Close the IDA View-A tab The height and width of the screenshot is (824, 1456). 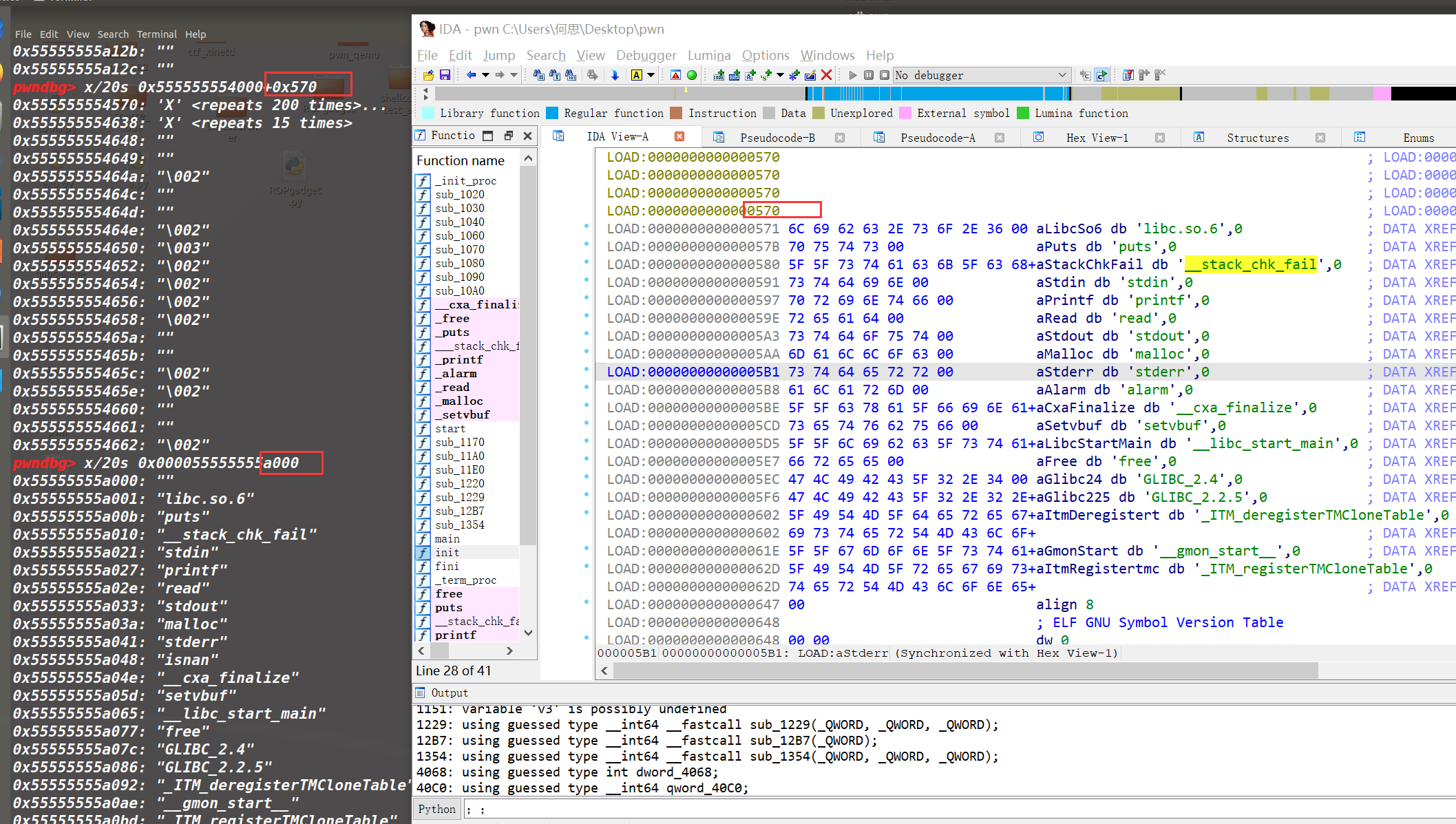coord(679,136)
